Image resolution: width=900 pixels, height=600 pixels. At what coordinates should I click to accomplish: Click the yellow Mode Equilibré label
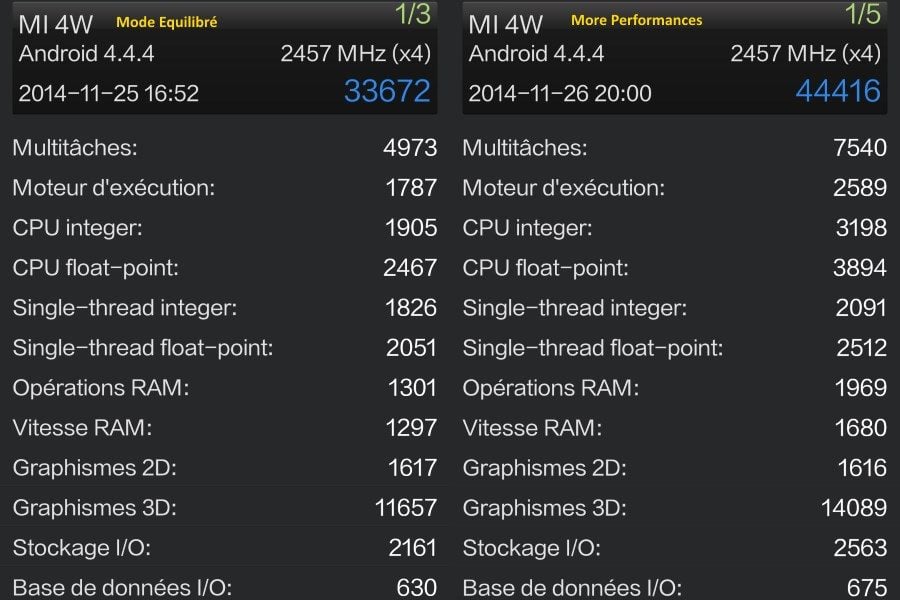tap(167, 21)
